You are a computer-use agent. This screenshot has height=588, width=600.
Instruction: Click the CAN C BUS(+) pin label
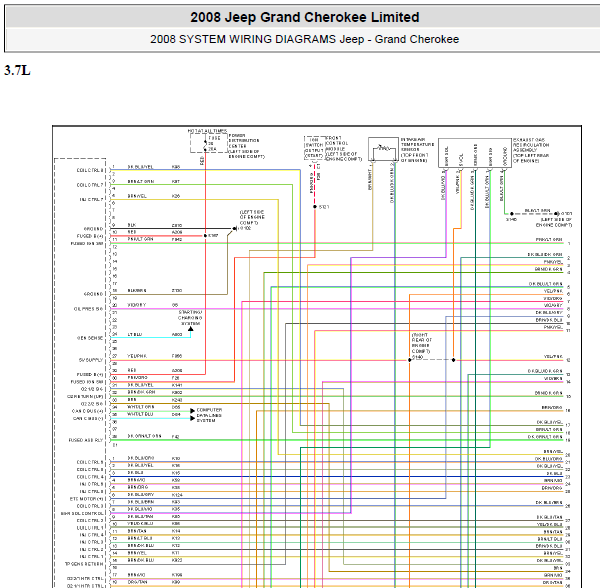click(x=88, y=411)
